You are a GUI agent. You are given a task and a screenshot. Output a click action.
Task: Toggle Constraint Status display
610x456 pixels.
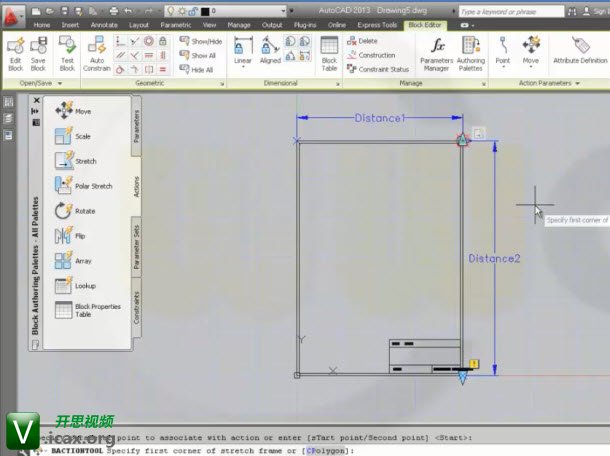pyautogui.click(x=378, y=69)
